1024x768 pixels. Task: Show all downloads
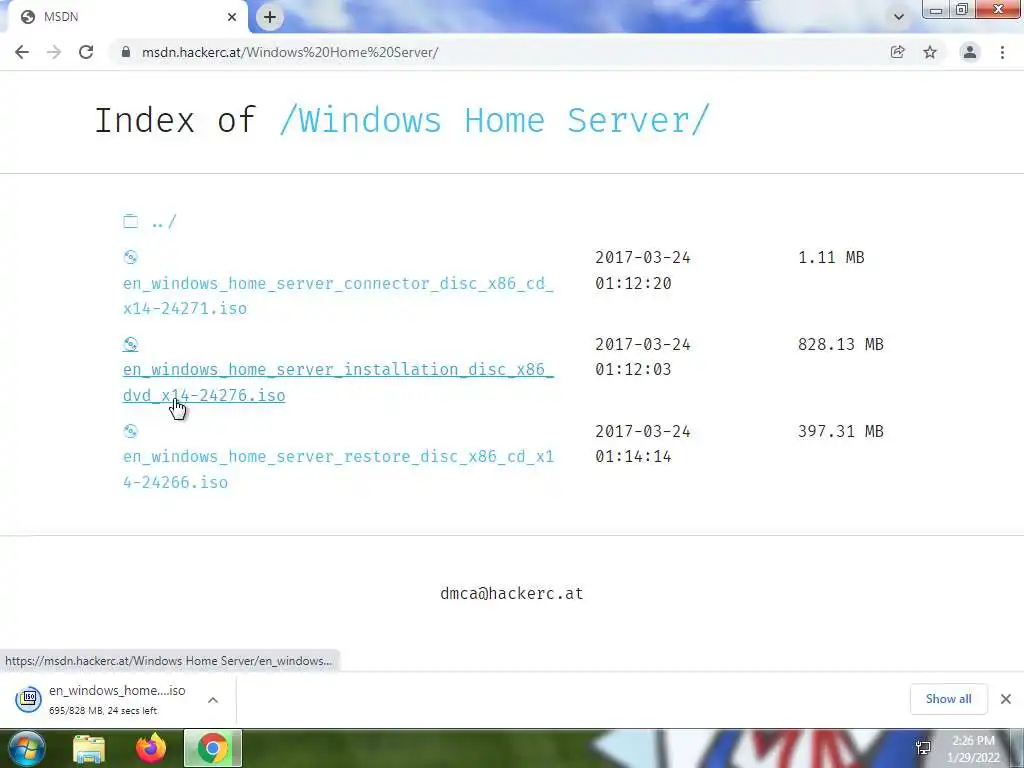(x=948, y=699)
